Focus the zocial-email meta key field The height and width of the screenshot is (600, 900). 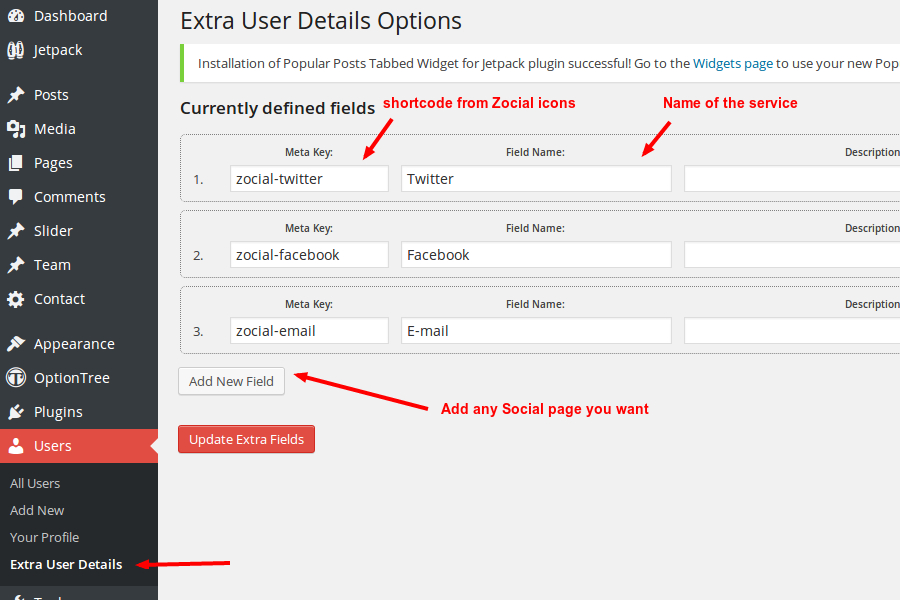pyautogui.click(x=309, y=331)
